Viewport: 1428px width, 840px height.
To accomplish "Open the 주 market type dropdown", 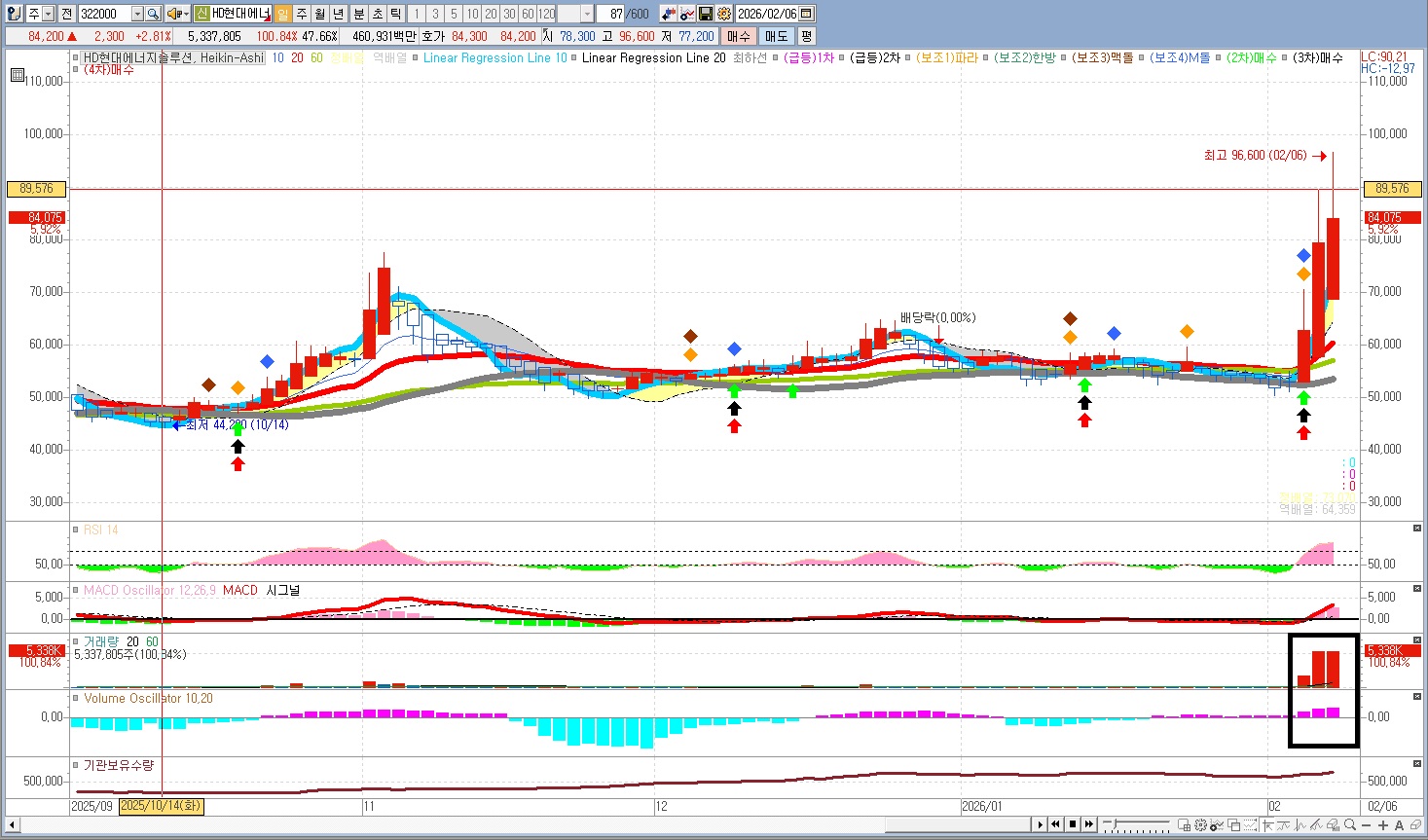I will [x=48, y=14].
